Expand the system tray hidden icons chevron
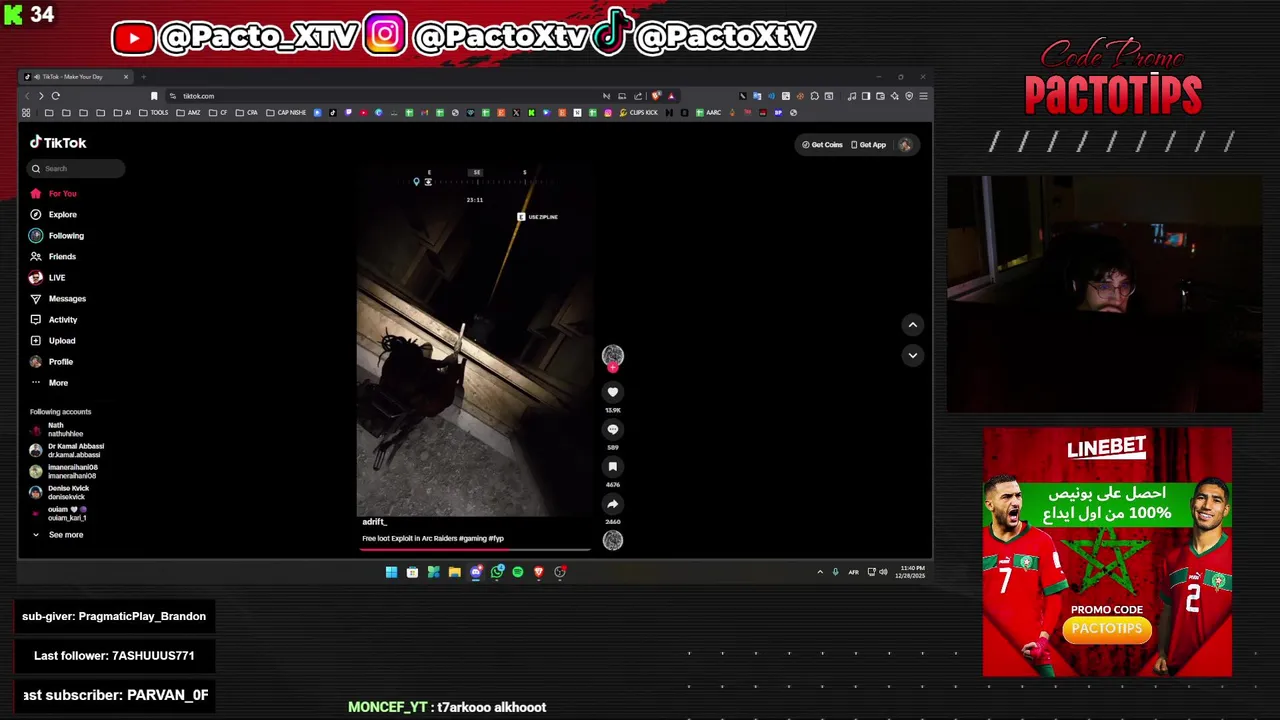 click(820, 572)
